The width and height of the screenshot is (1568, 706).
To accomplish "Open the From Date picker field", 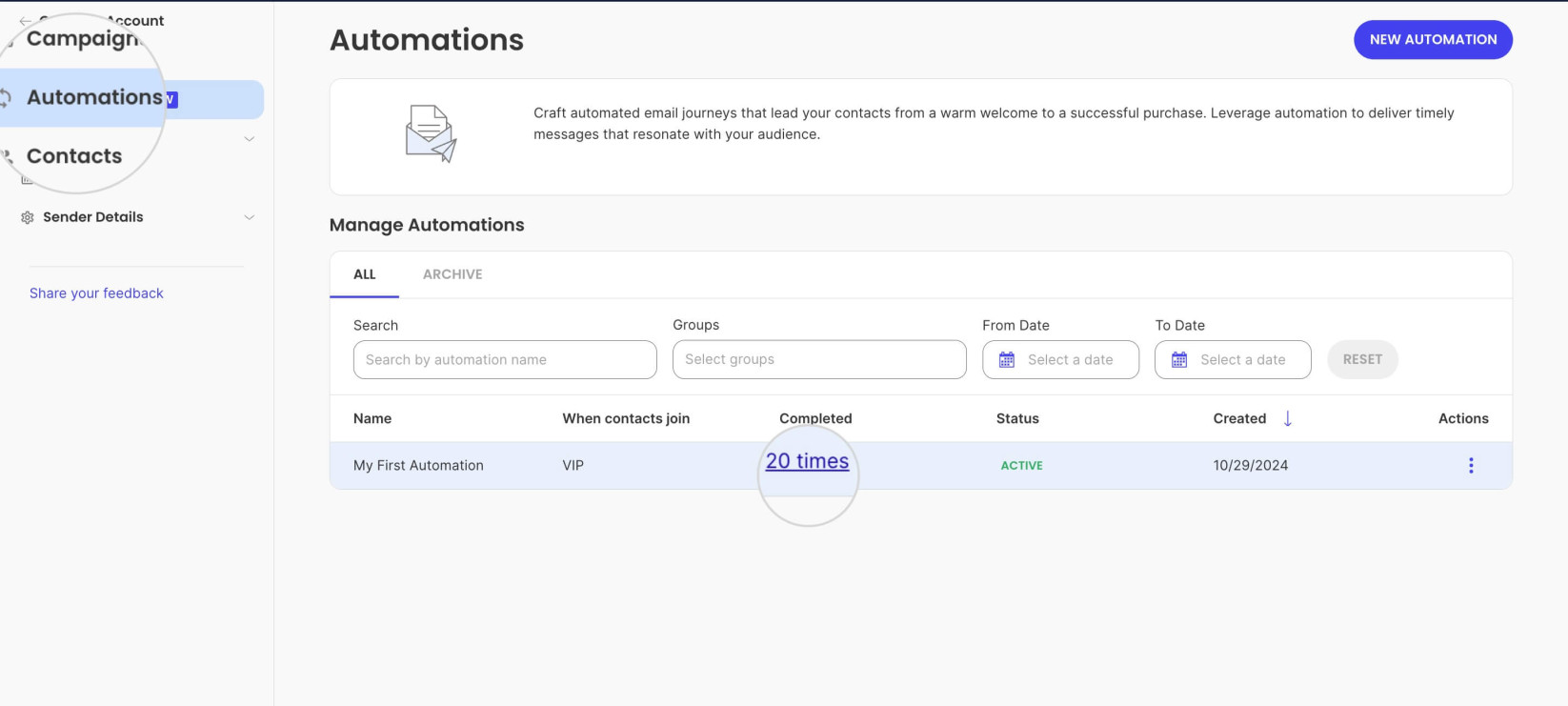I will [x=1060, y=359].
